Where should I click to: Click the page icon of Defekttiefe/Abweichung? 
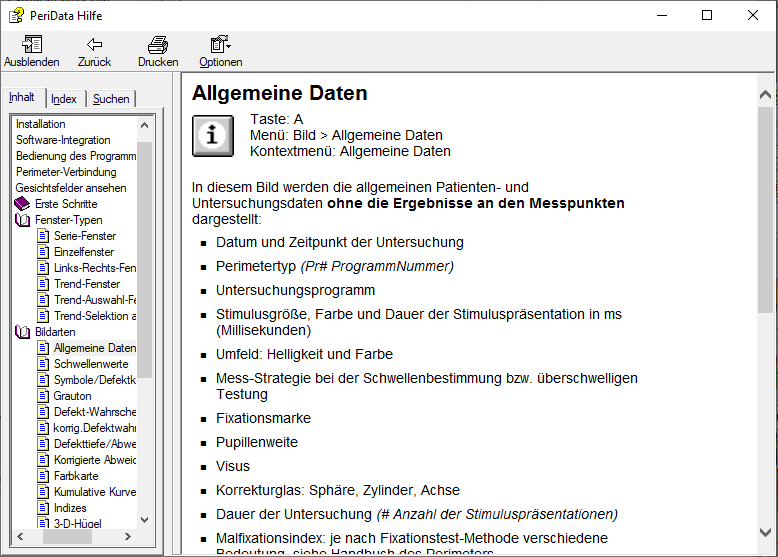click(x=43, y=443)
